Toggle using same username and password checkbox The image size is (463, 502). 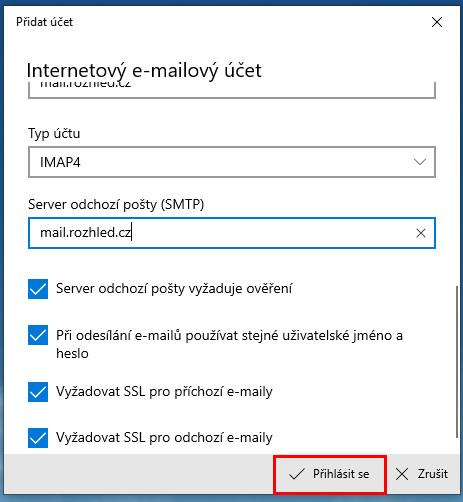pos(38,335)
